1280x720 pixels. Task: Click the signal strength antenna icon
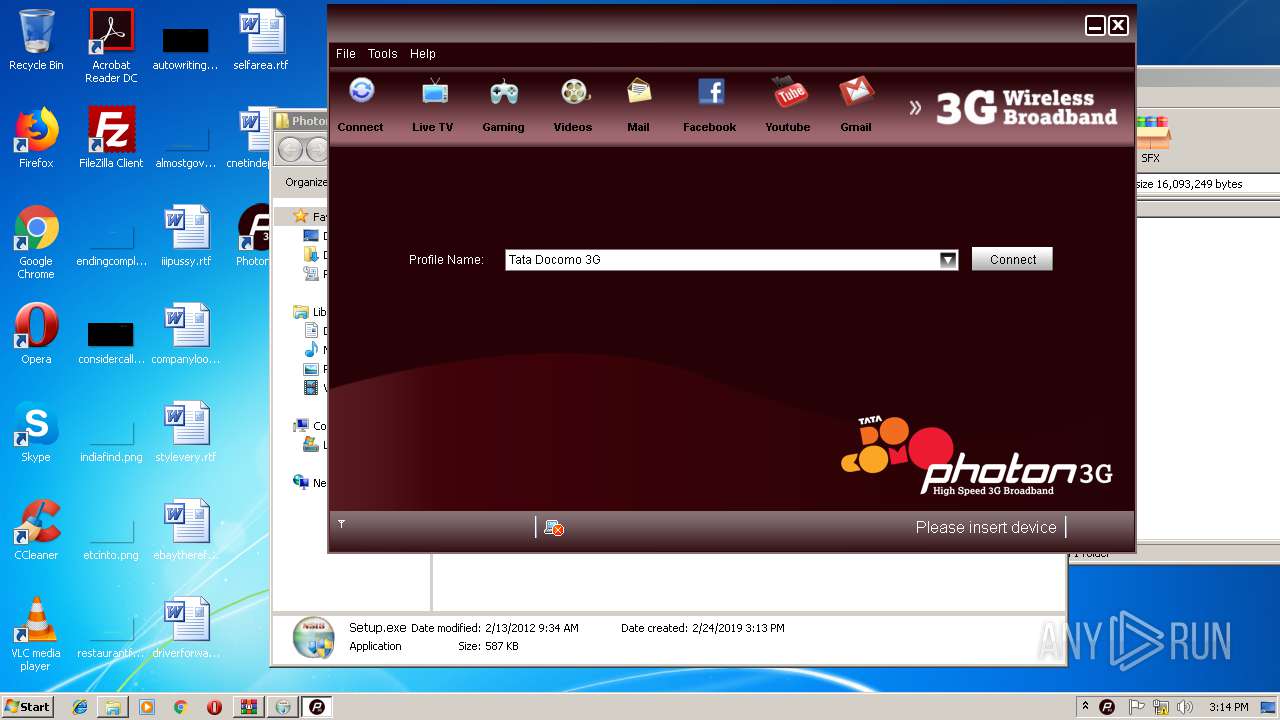341,523
